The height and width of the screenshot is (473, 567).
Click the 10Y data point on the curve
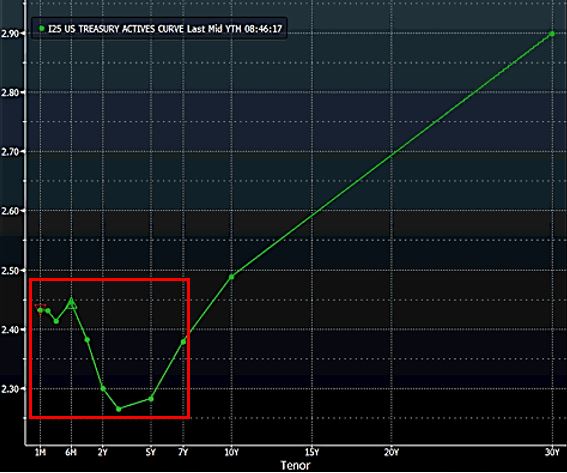pyautogui.click(x=232, y=277)
